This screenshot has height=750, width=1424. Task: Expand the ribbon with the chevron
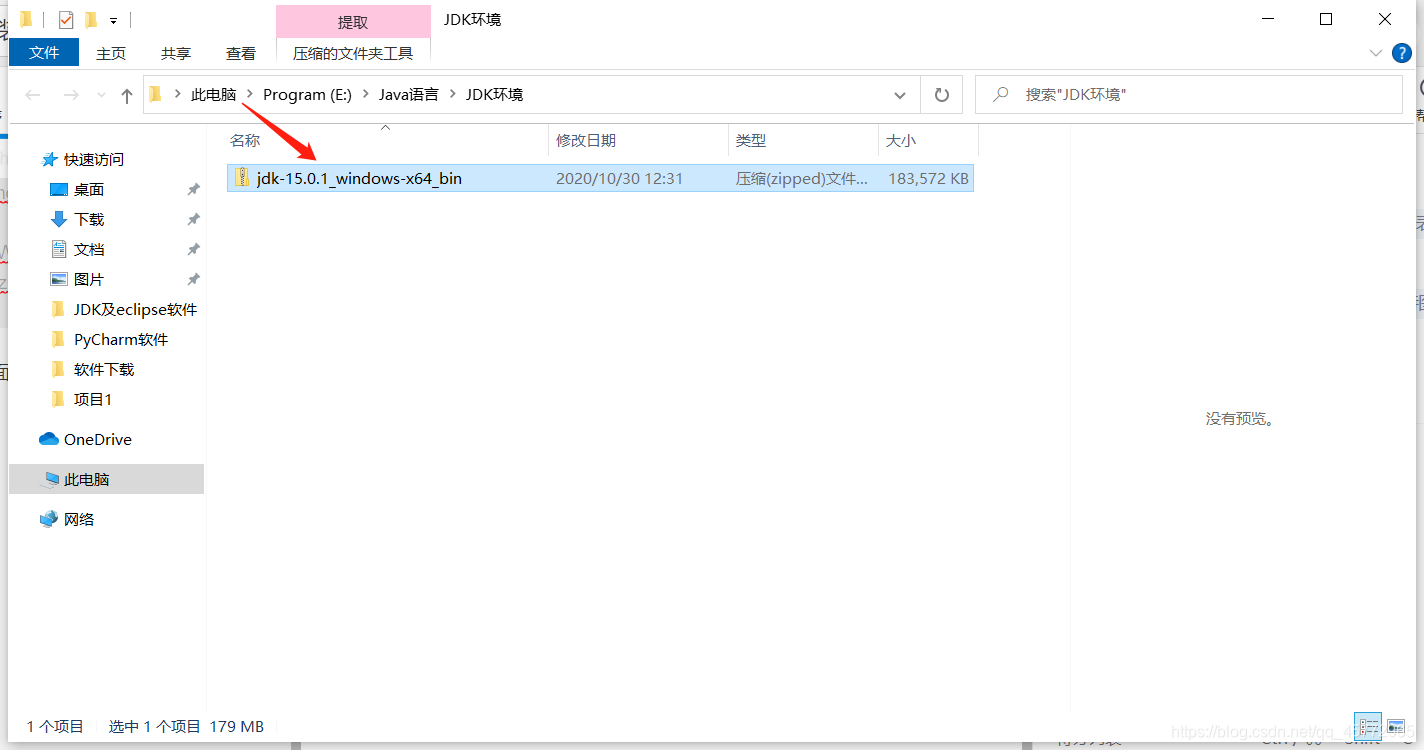coord(1375,53)
